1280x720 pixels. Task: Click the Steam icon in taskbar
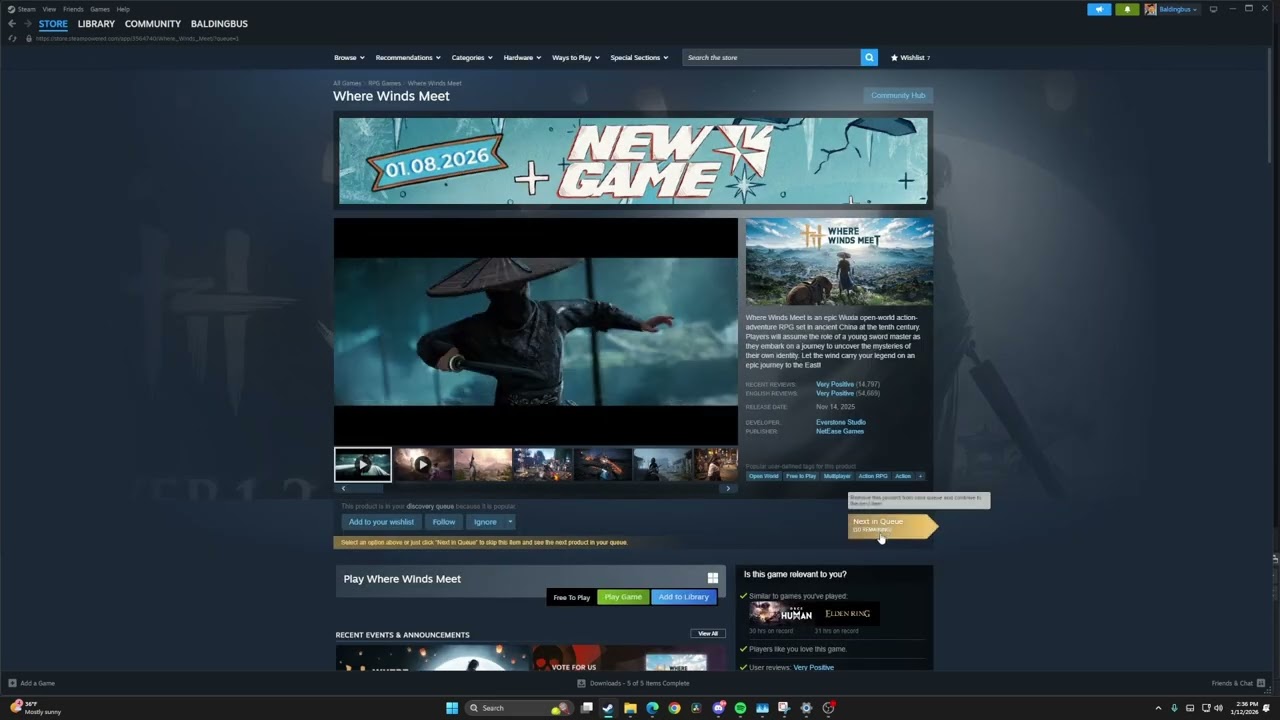click(608, 708)
